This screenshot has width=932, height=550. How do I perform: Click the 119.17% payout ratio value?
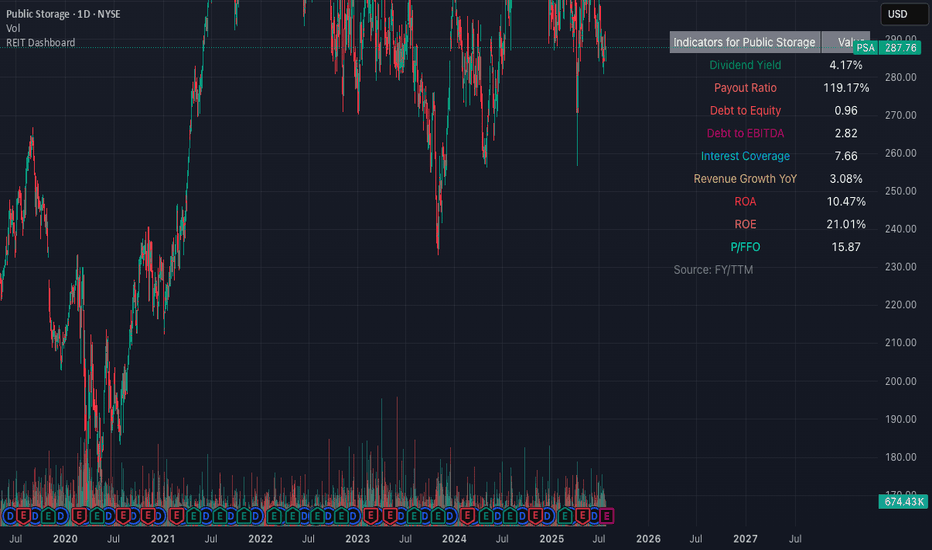[x=846, y=88]
